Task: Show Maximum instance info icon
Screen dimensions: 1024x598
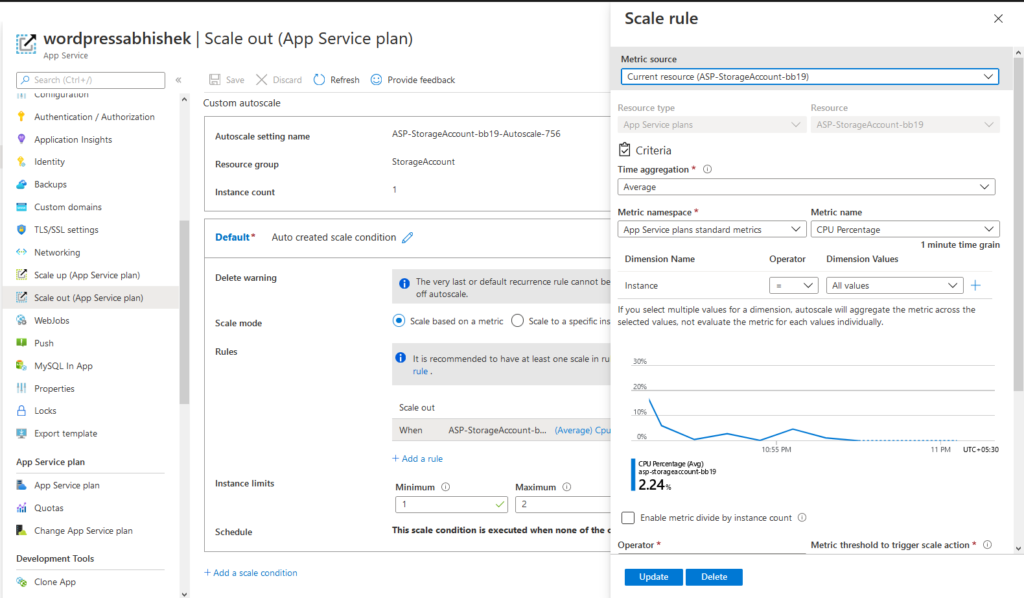Action: (x=567, y=487)
